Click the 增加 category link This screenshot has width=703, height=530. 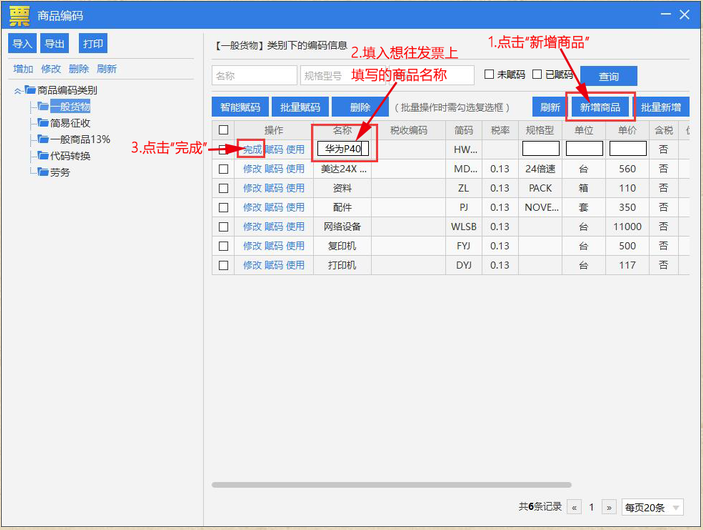(x=23, y=69)
